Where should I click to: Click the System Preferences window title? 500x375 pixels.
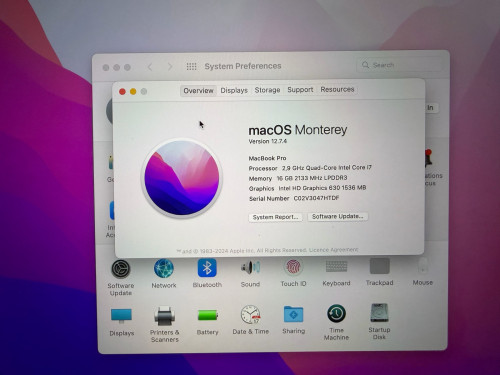[243, 66]
